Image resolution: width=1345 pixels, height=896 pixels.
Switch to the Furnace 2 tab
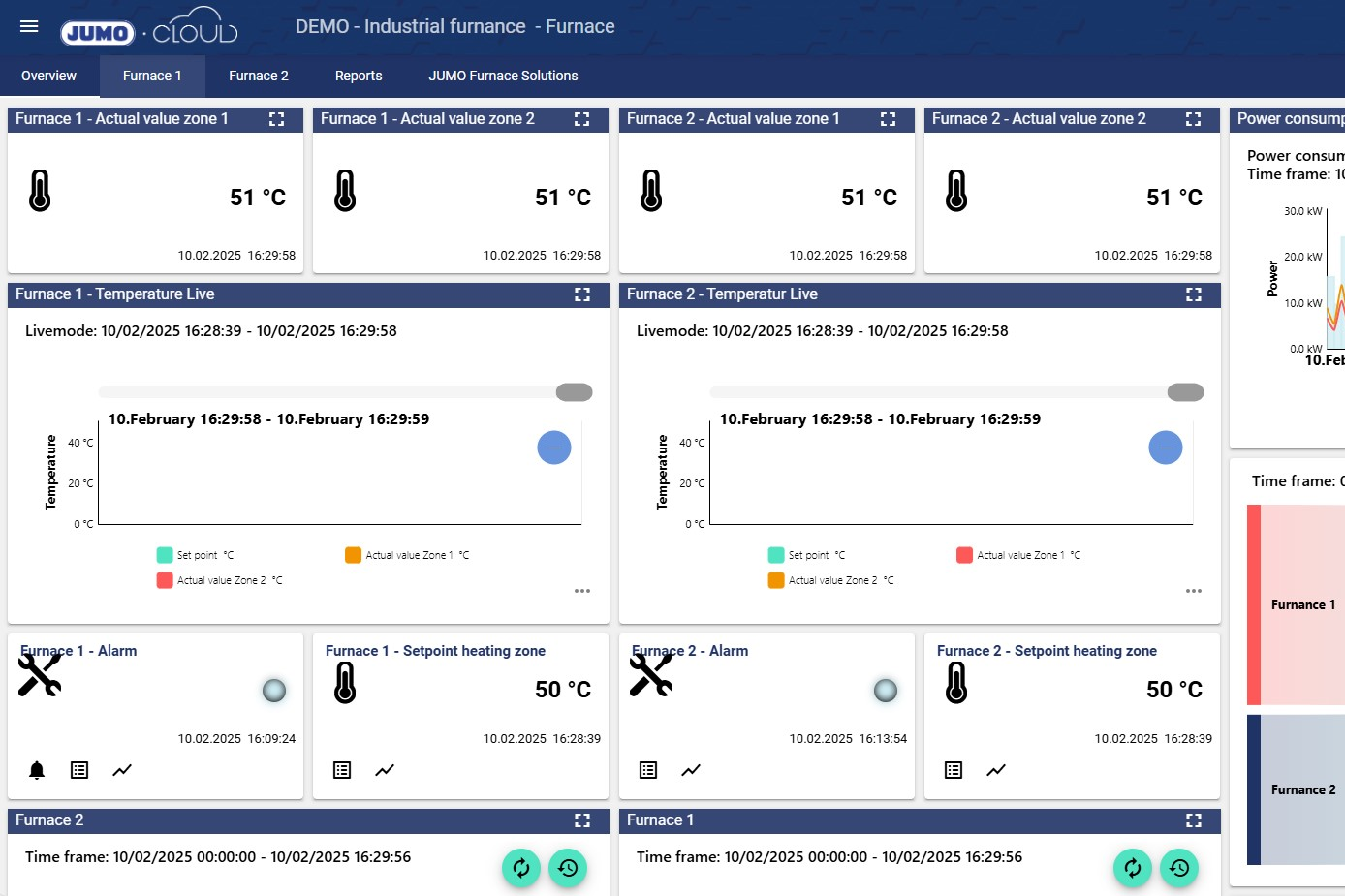pyautogui.click(x=259, y=76)
